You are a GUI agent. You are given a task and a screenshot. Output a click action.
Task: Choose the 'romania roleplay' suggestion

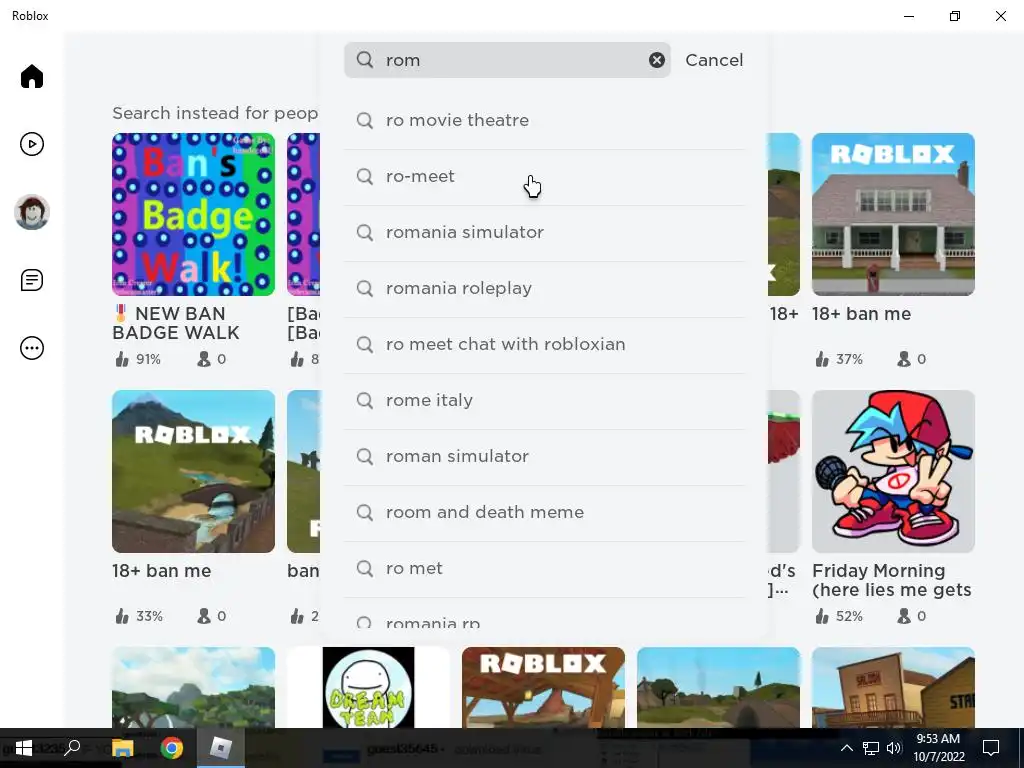point(544,289)
